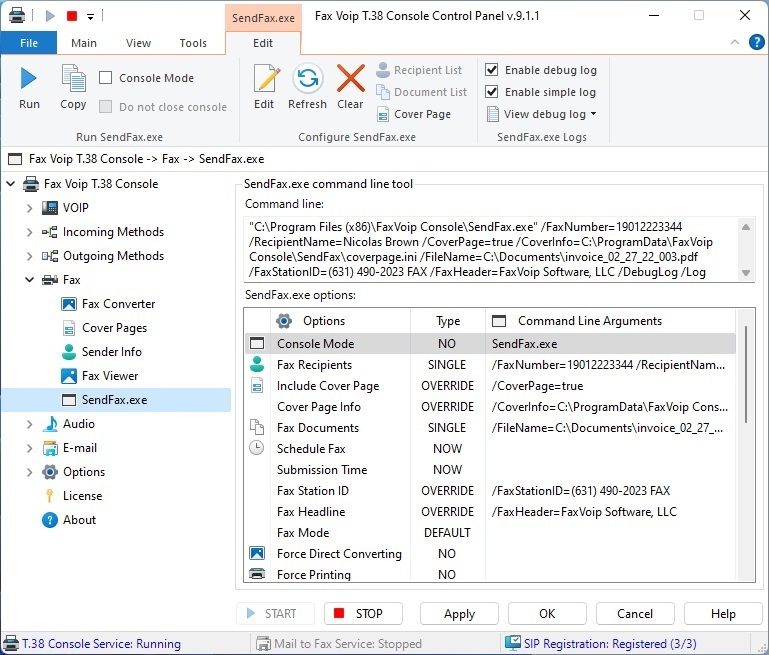
Task: Disable the Enable simple log checkbox
Action: click(x=491, y=92)
